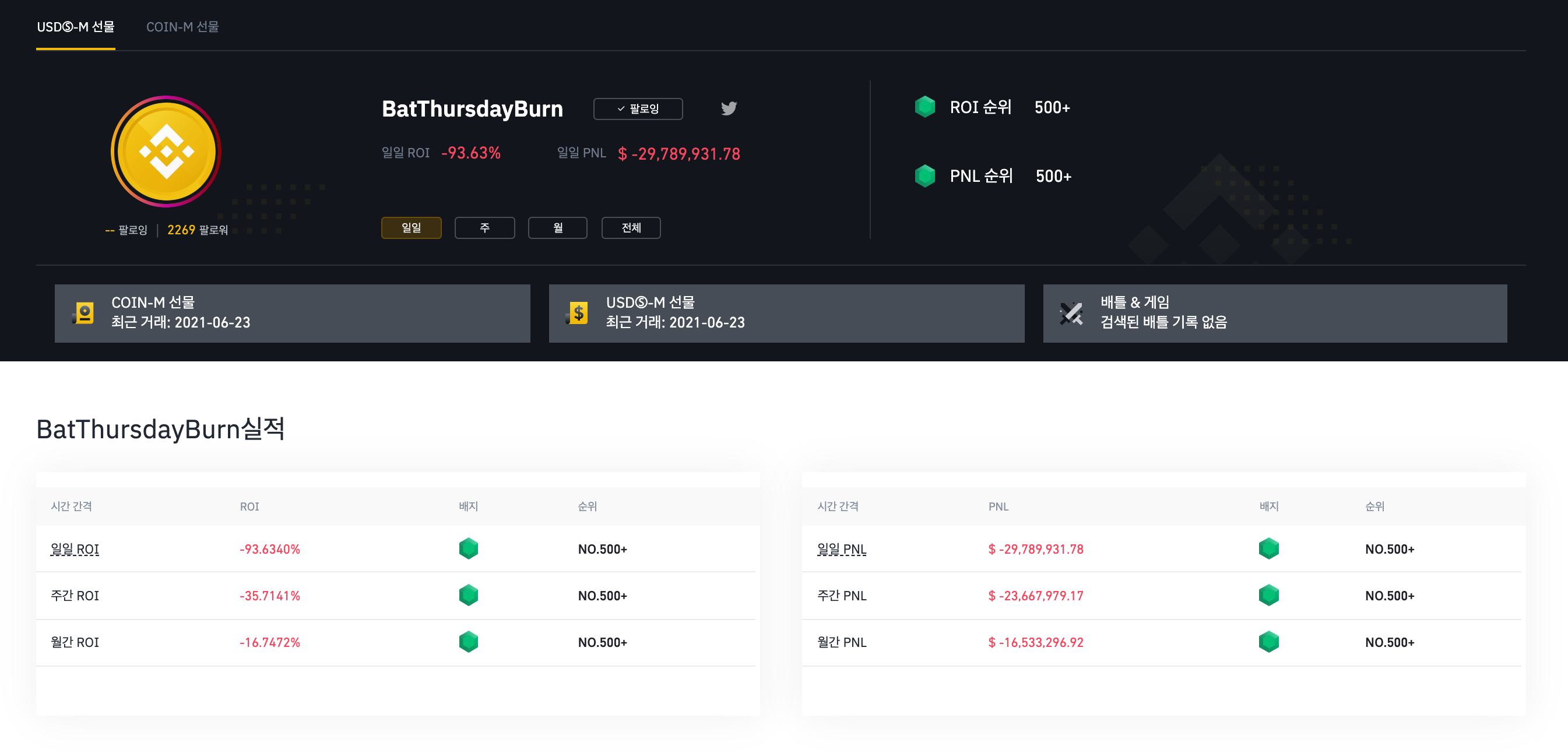Click the USDⓈ-M 선물 dollar card icon
1568x753 pixels.
pos(577,313)
